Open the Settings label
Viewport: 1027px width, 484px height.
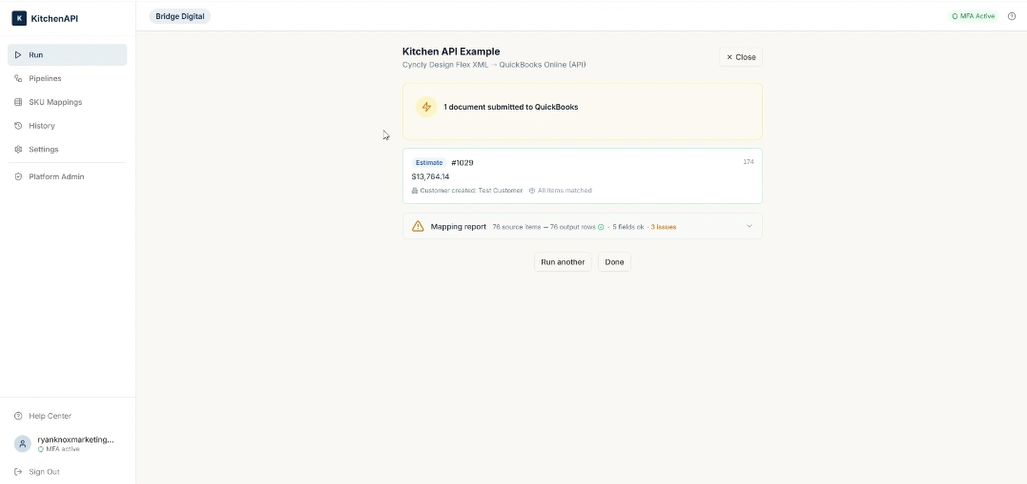point(43,149)
